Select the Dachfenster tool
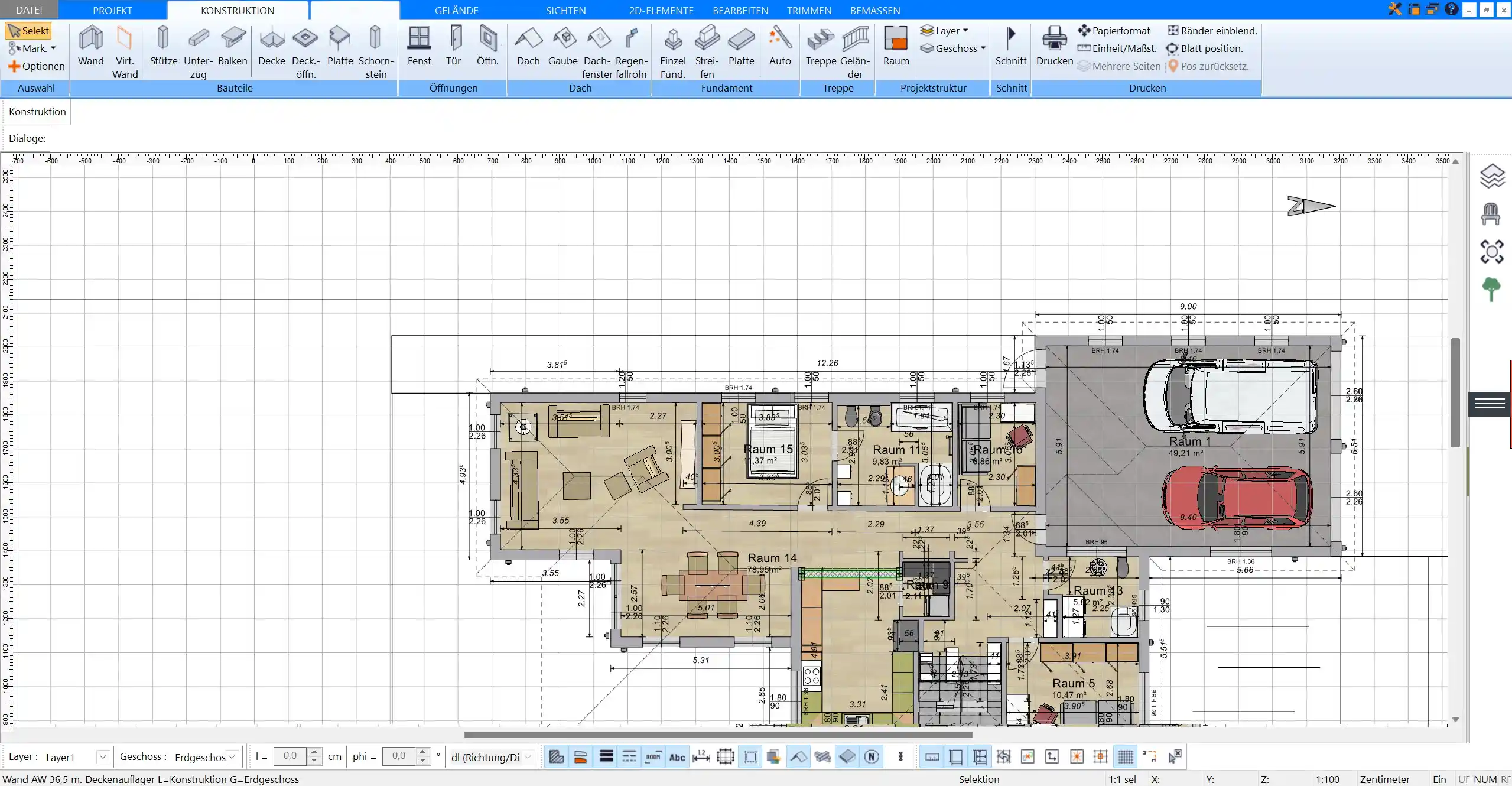 point(597,52)
